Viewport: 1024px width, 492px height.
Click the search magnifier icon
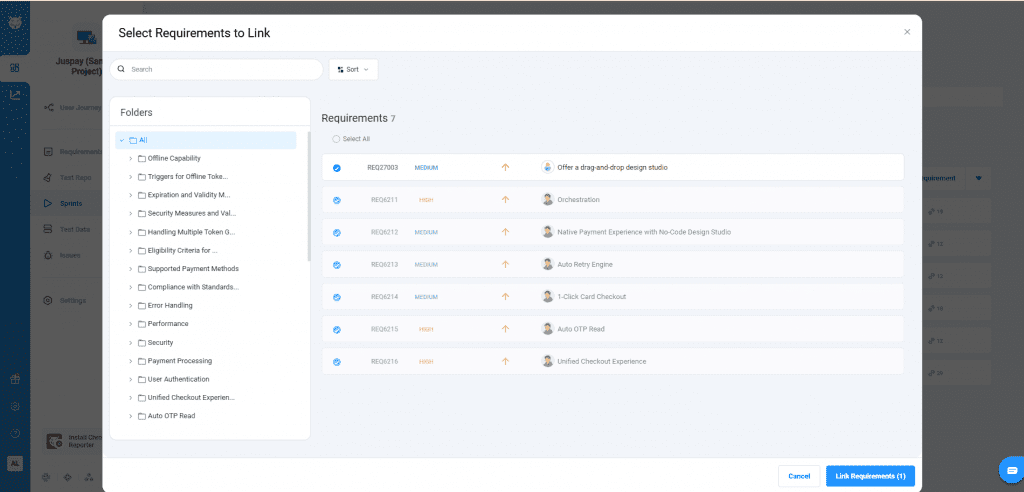[122, 70]
